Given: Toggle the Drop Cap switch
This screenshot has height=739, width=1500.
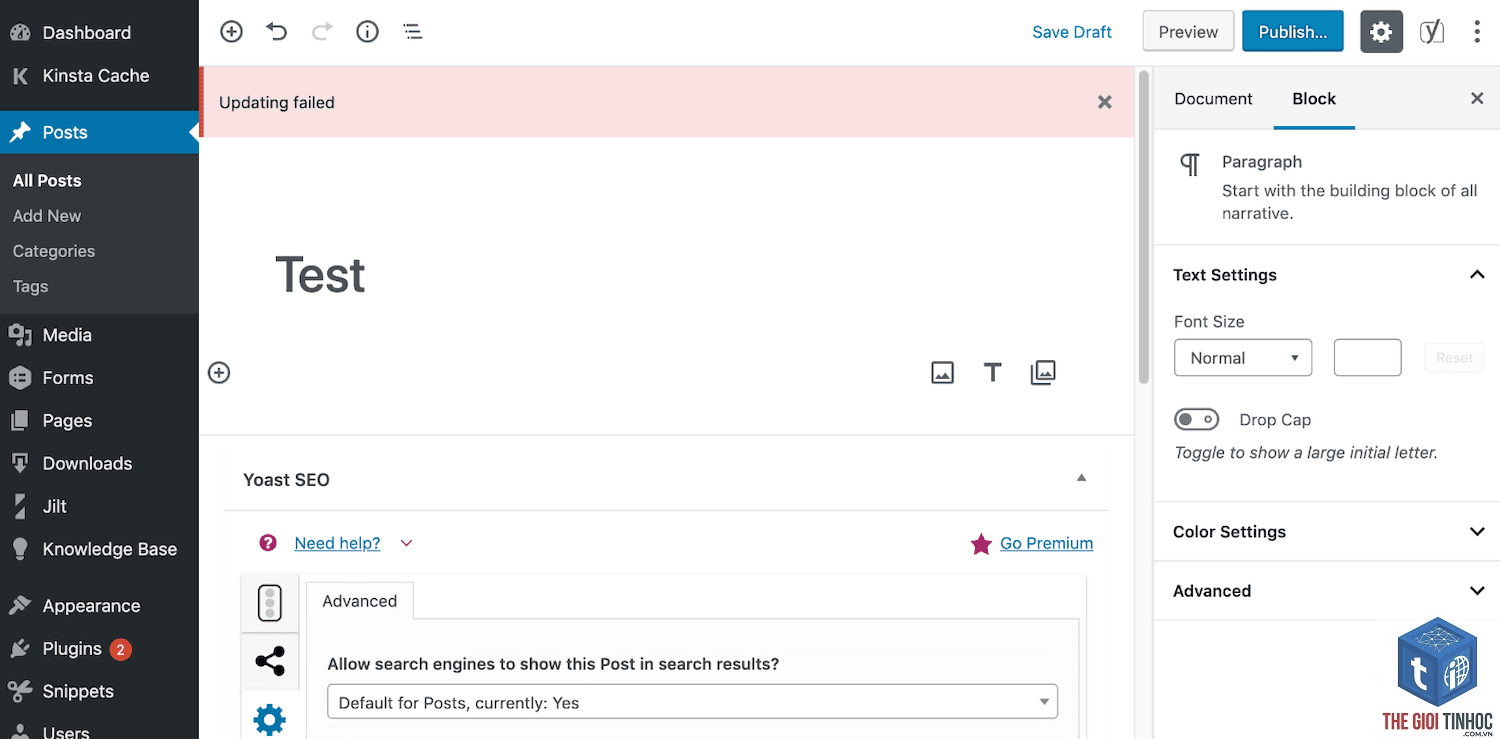Looking at the screenshot, I should (x=1196, y=419).
